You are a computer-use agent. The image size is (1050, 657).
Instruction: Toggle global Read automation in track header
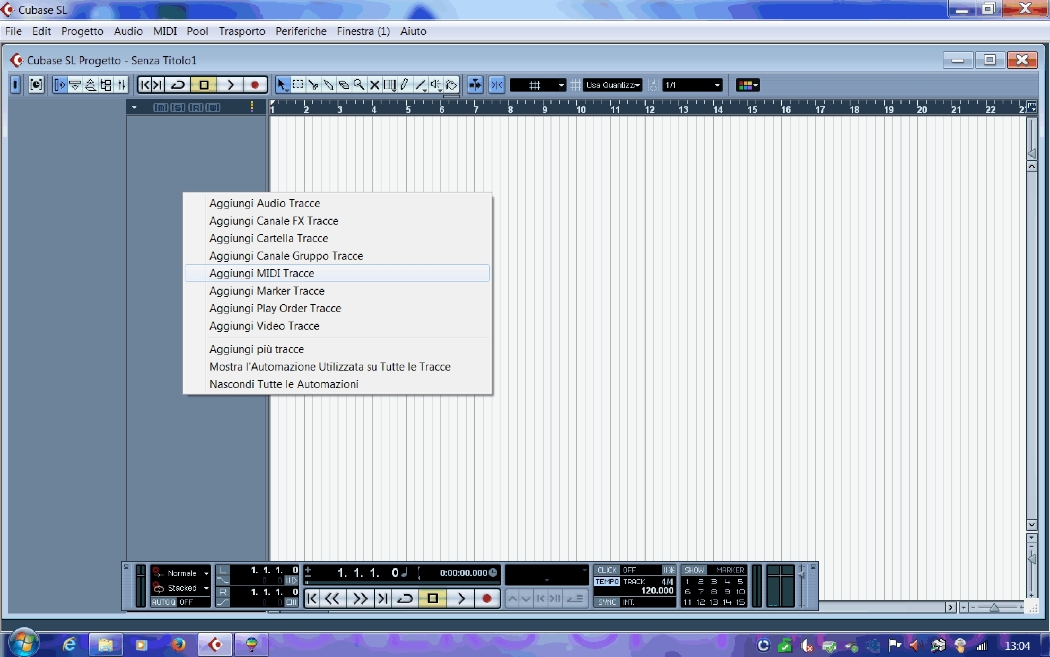click(x=196, y=107)
